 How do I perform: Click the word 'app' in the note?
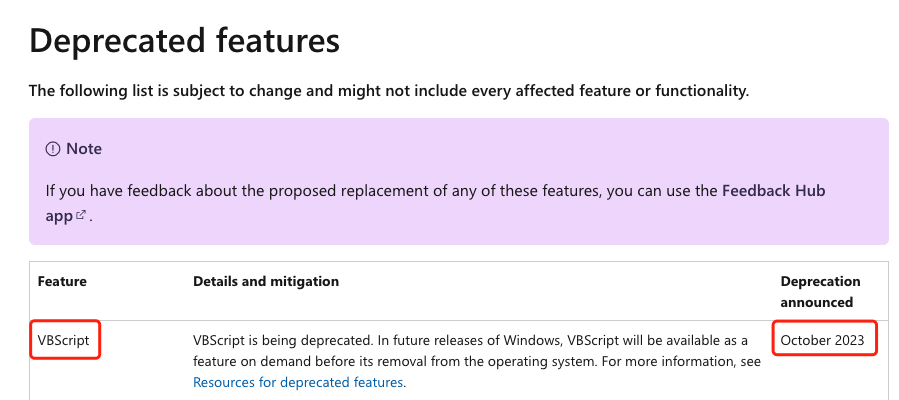(x=59, y=217)
